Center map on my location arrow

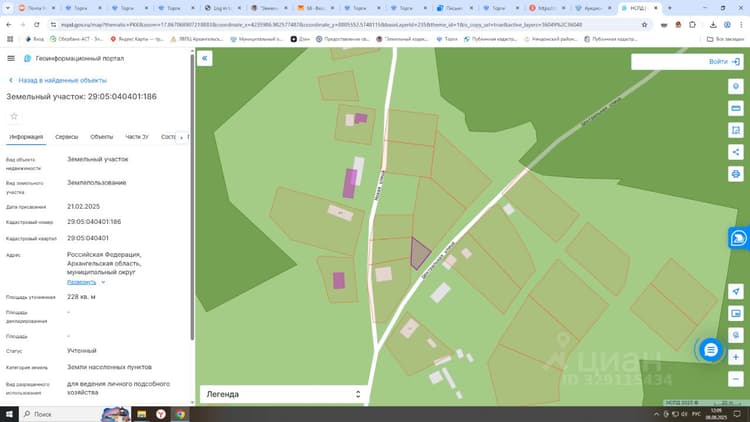point(736,291)
